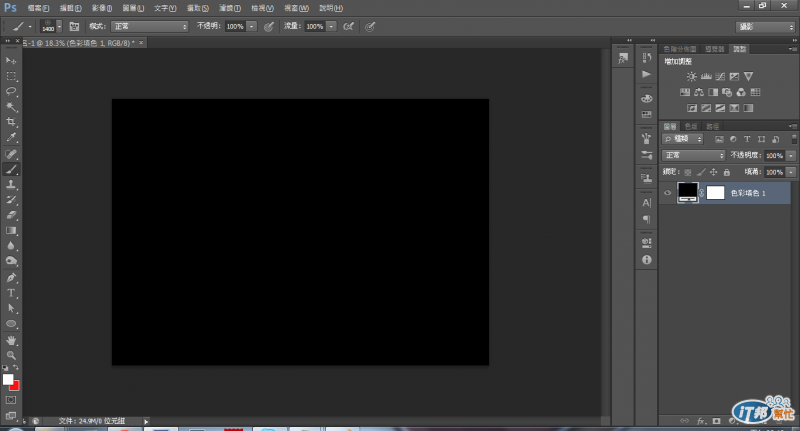Select the Rectangular Marquee tool
Screen dimensions: 800x431
click(11, 76)
